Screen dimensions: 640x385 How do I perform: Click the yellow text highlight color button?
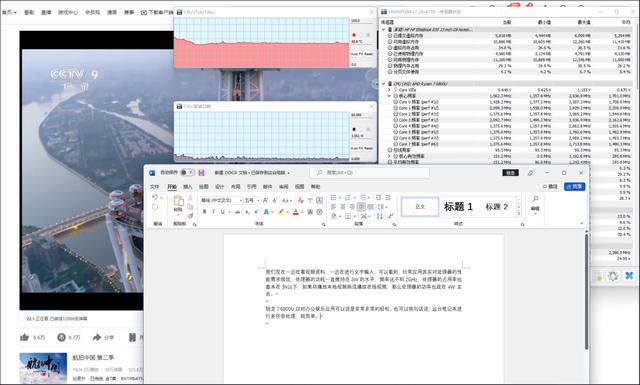281,212
